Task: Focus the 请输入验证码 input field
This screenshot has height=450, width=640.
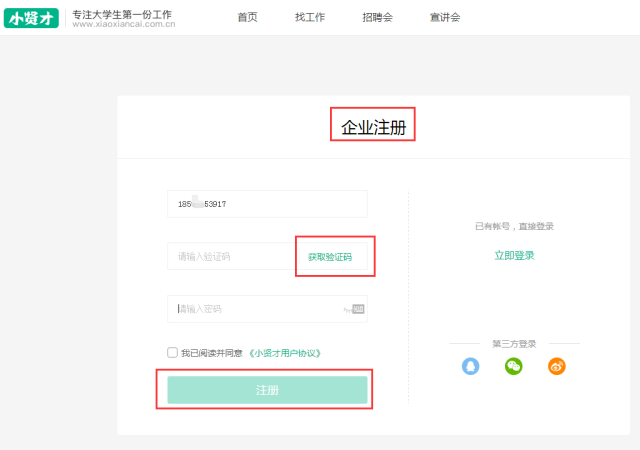Action: pyautogui.click(x=232, y=256)
